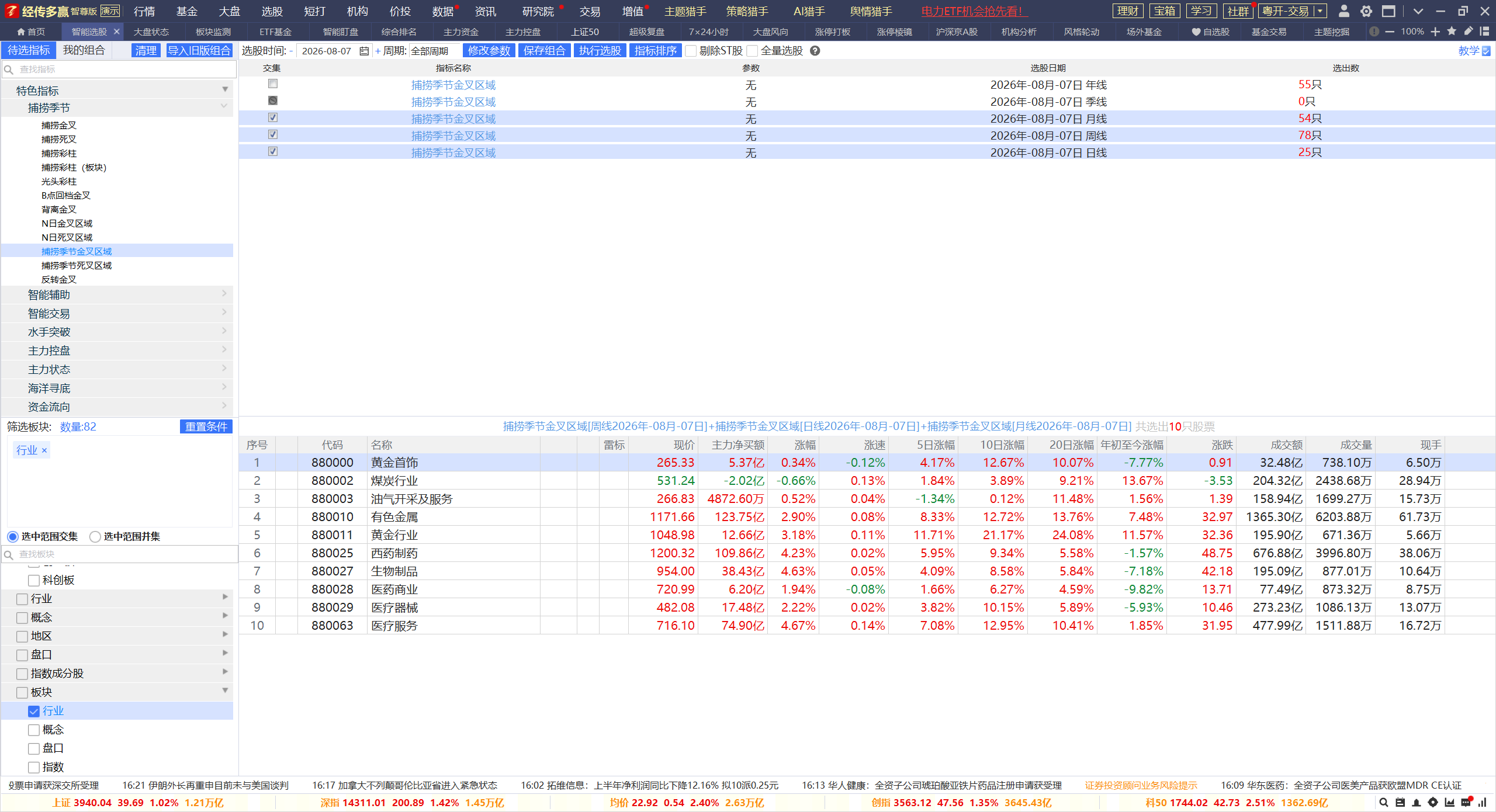The width and height of the screenshot is (1496, 812).
Task: Open the status bar area chart icon
Action: click(1449, 803)
